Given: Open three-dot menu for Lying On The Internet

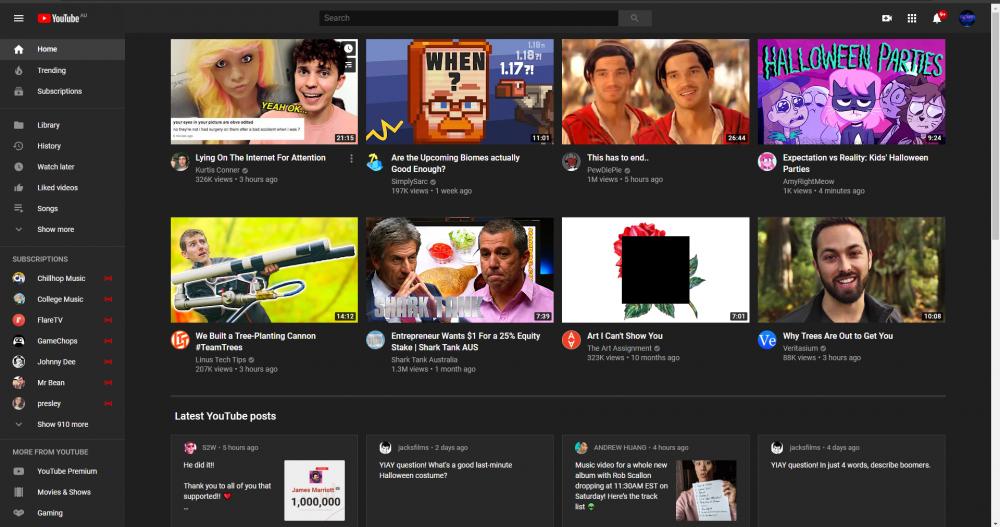Looking at the screenshot, I should click(351, 158).
